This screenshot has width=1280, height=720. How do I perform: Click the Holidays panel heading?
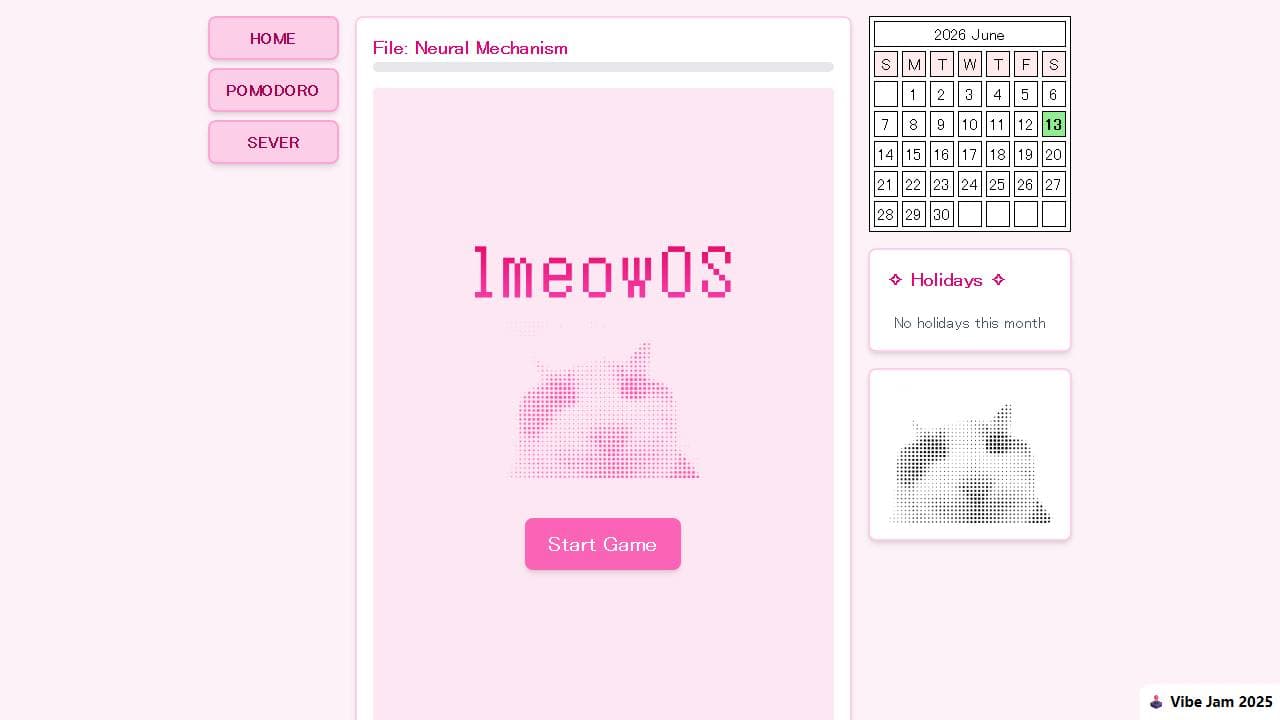pos(947,280)
